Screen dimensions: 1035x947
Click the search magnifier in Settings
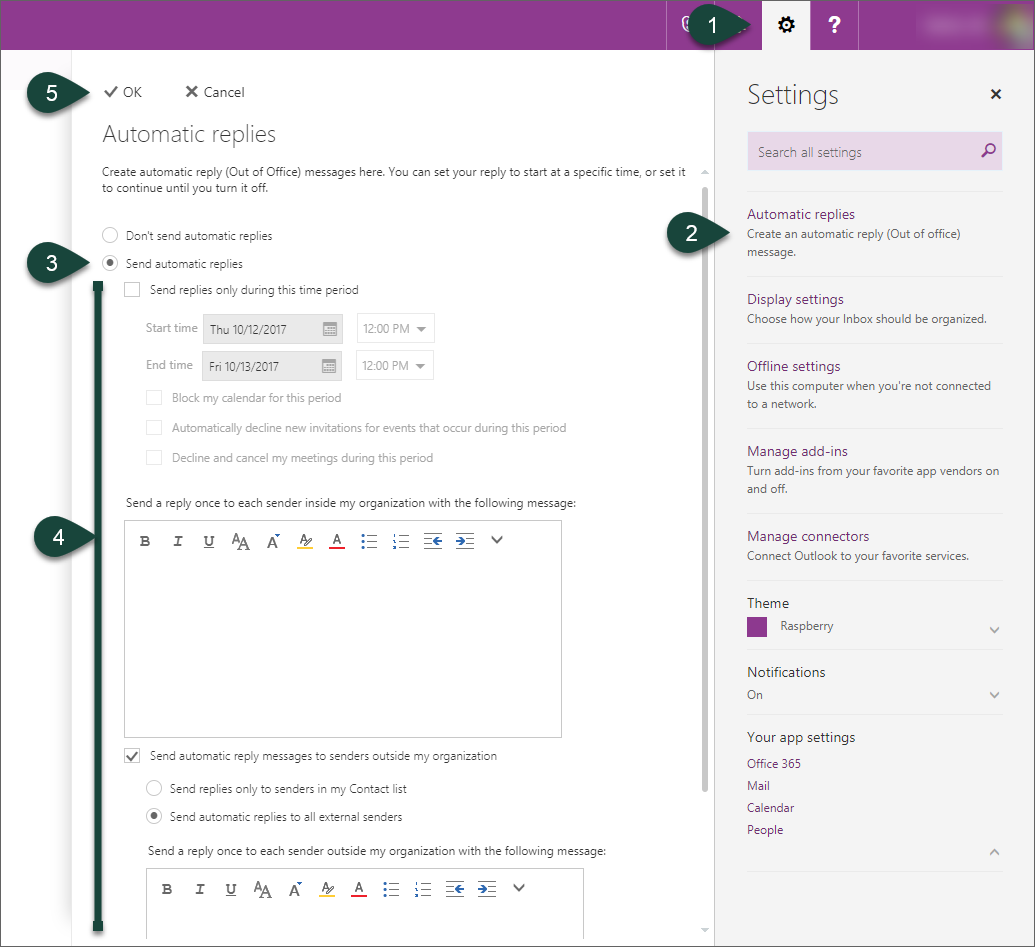(988, 151)
